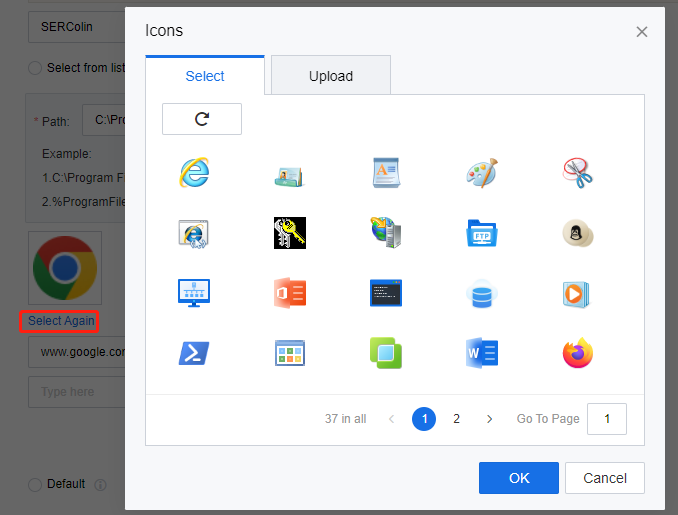The image size is (678, 515).
Task: Choose the Snipping Tool scissors icon
Action: (x=578, y=173)
